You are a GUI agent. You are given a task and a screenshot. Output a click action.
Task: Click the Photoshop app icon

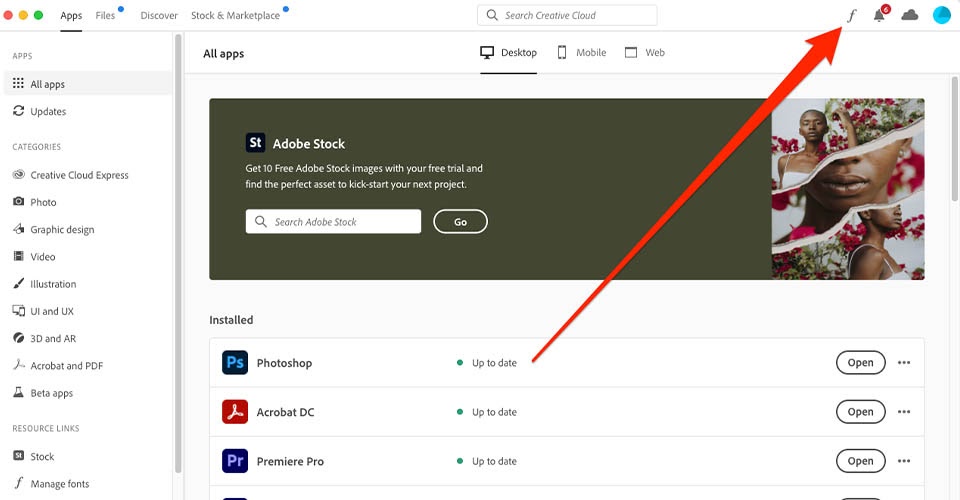(x=235, y=362)
